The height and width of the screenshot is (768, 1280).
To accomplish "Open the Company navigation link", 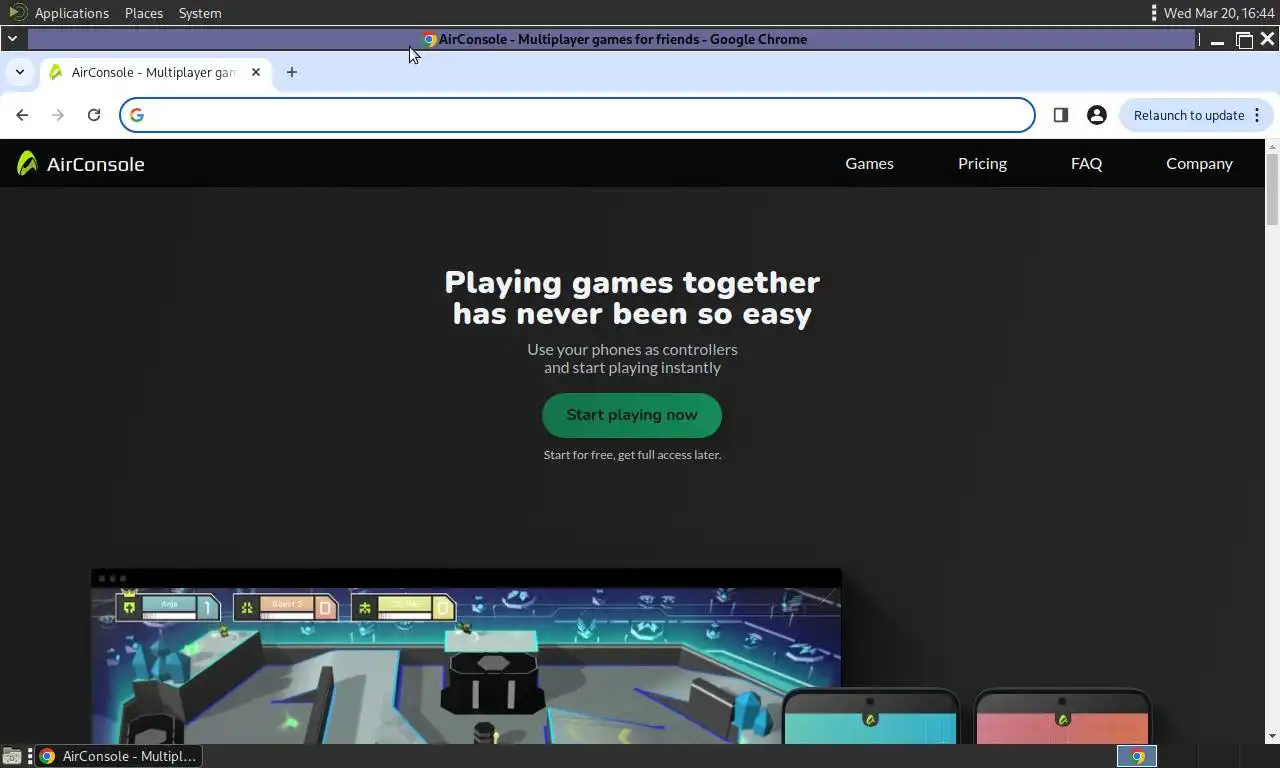I will coord(1199,163).
